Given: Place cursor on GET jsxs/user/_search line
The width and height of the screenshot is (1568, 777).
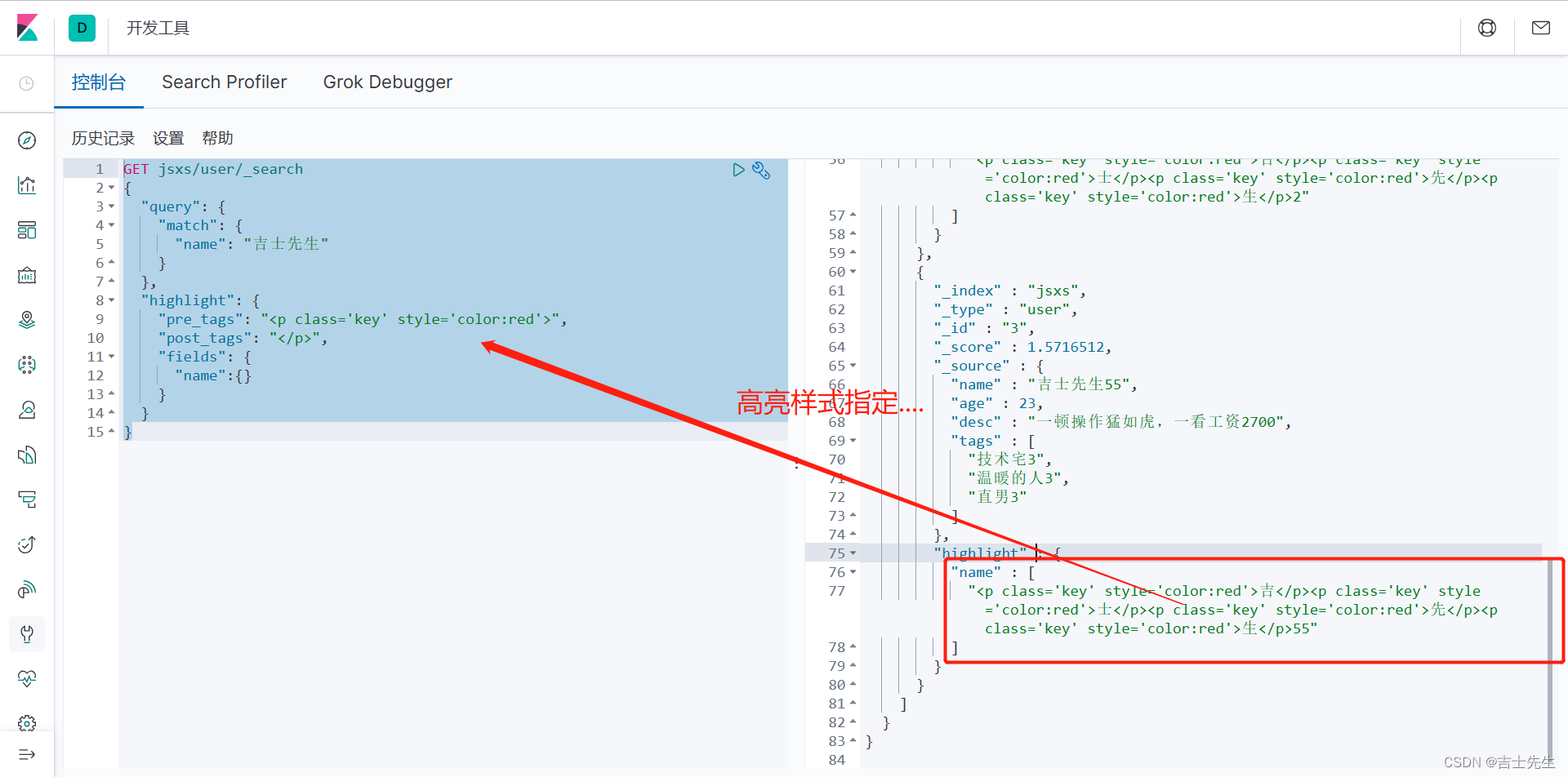Looking at the screenshot, I should [x=213, y=169].
